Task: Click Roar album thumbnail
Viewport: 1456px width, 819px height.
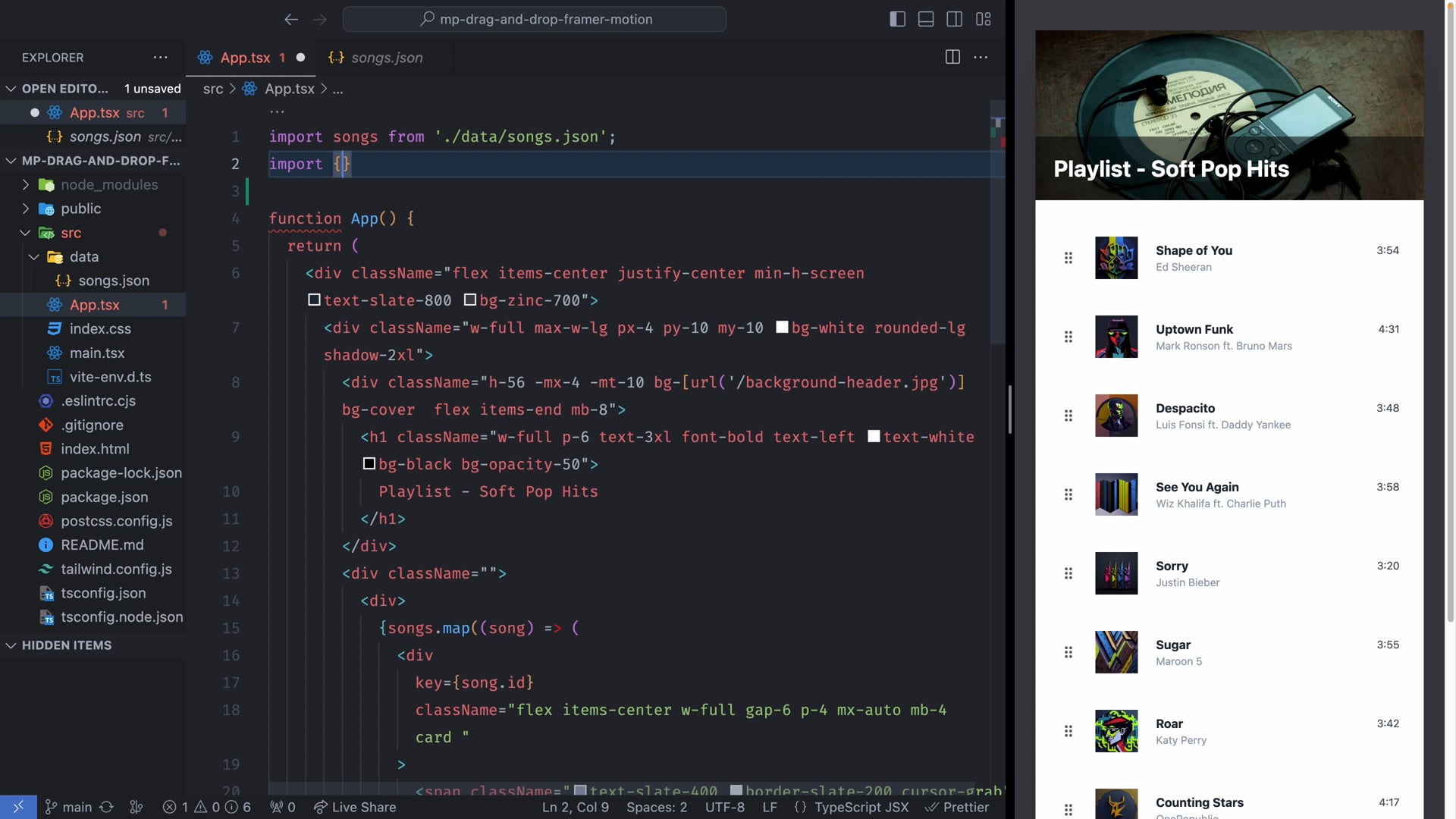Action: (1116, 731)
